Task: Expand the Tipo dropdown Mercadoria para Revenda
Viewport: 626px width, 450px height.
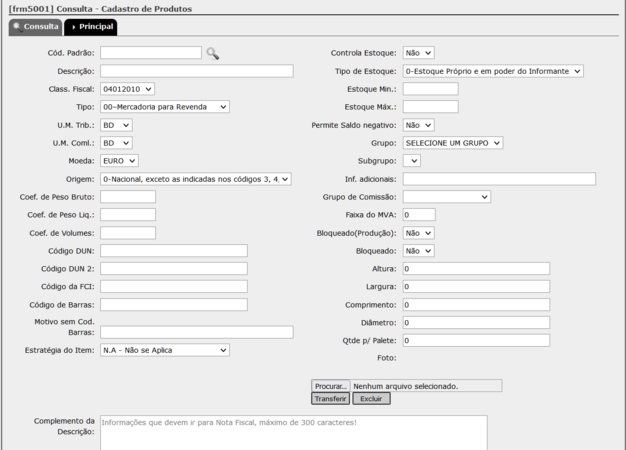Action: [x=165, y=107]
